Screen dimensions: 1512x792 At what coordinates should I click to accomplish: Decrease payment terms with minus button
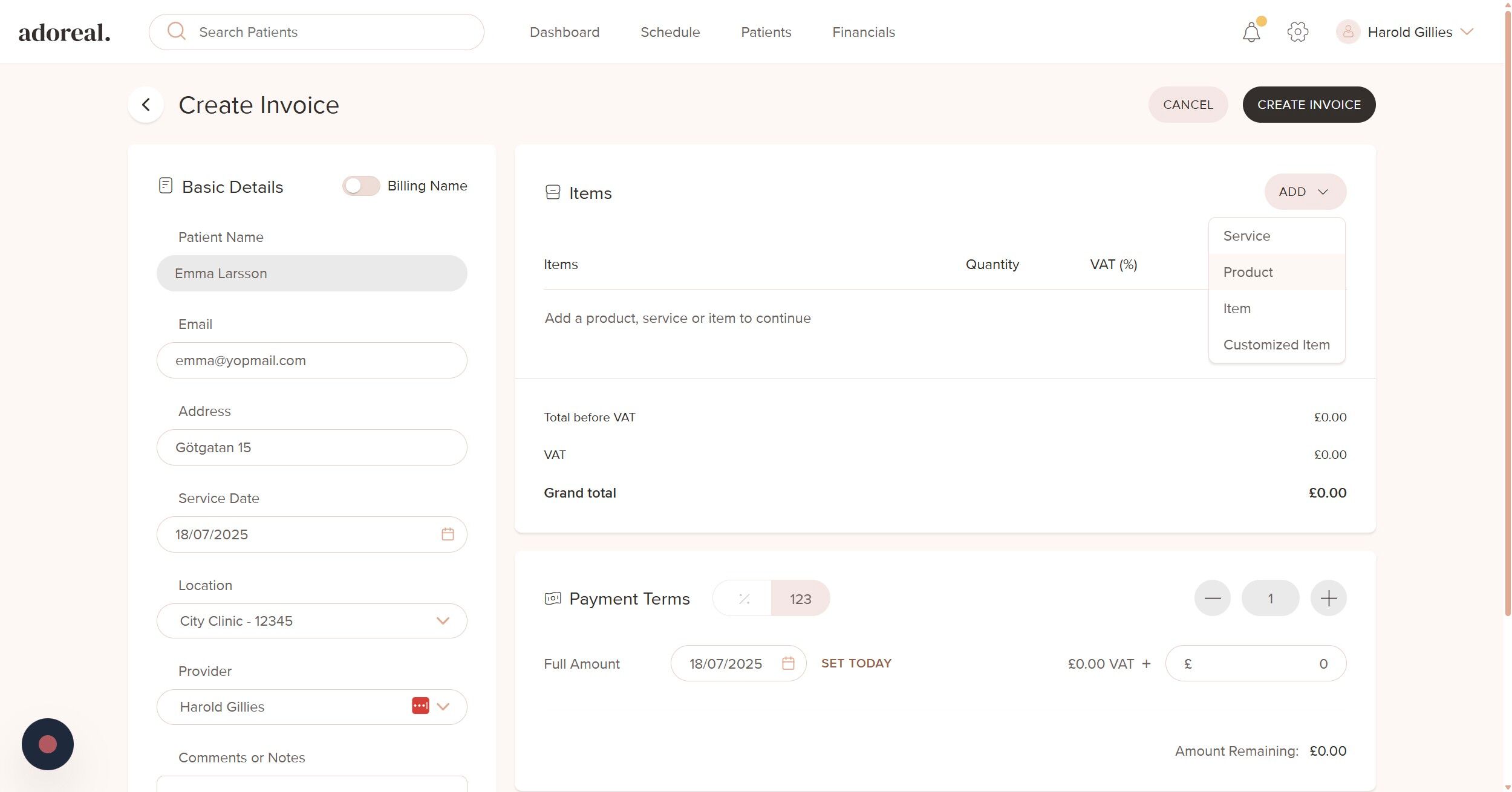[1212, 599]
